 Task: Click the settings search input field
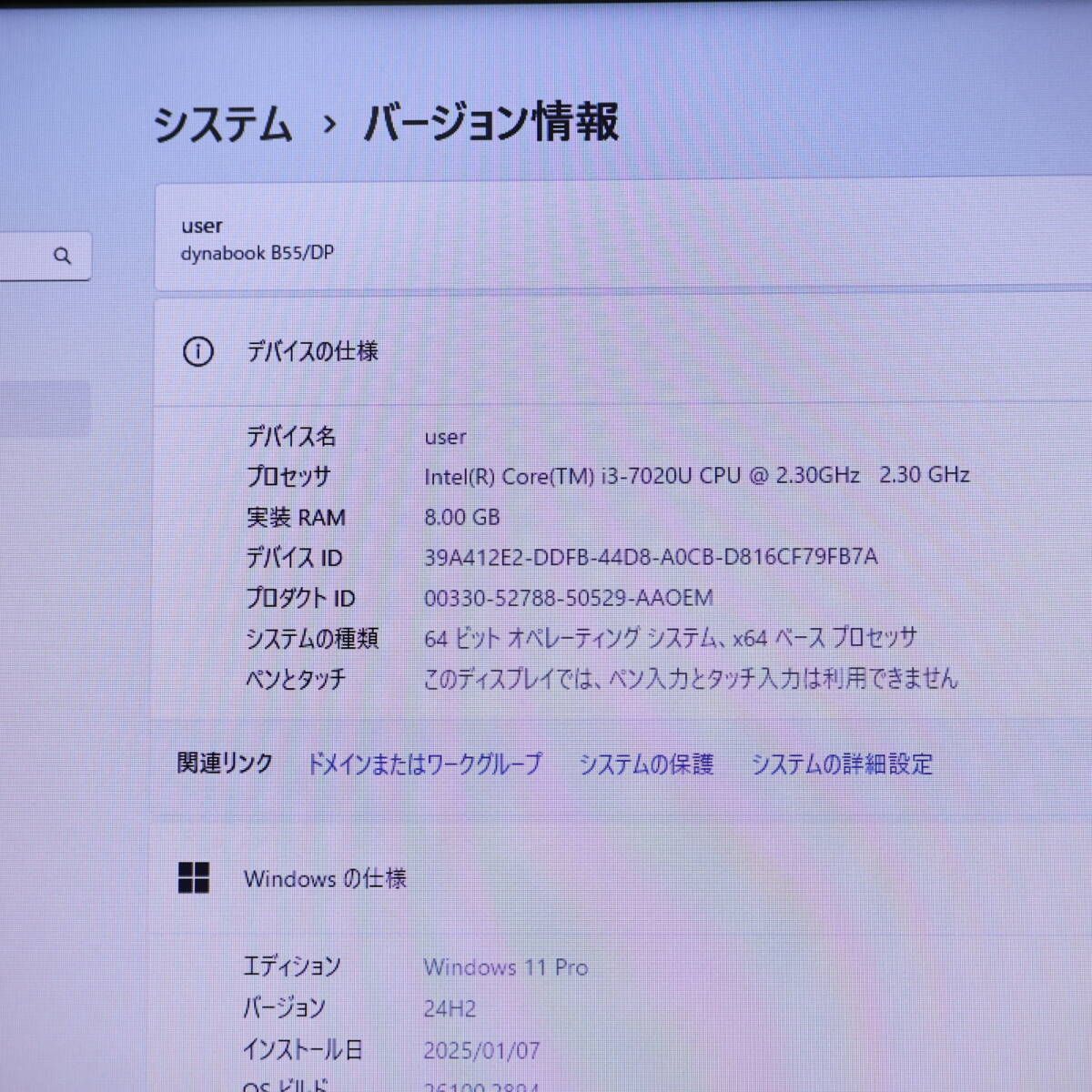point(45,256)
